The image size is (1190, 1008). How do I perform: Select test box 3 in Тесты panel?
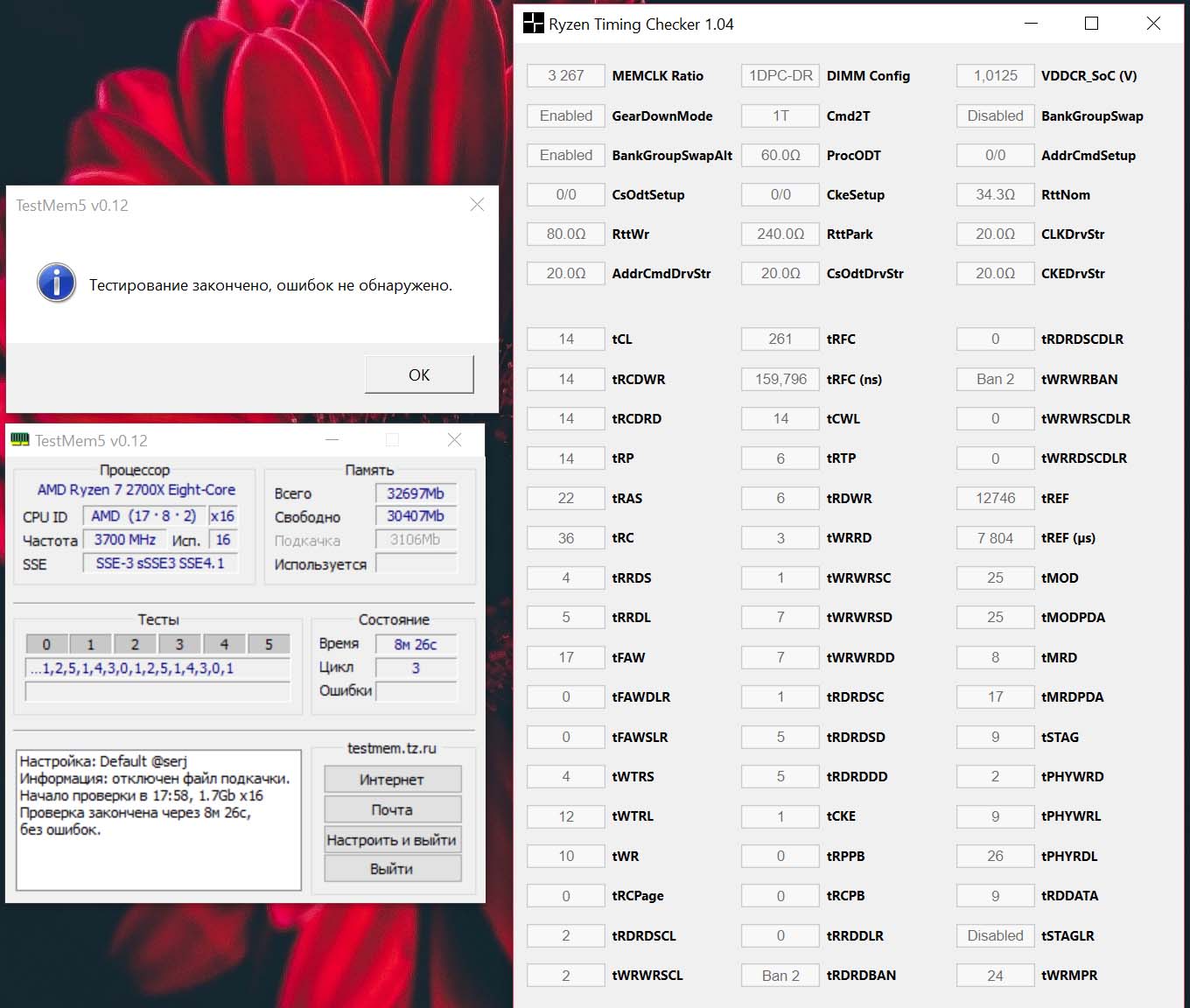(x=179, y=644)
